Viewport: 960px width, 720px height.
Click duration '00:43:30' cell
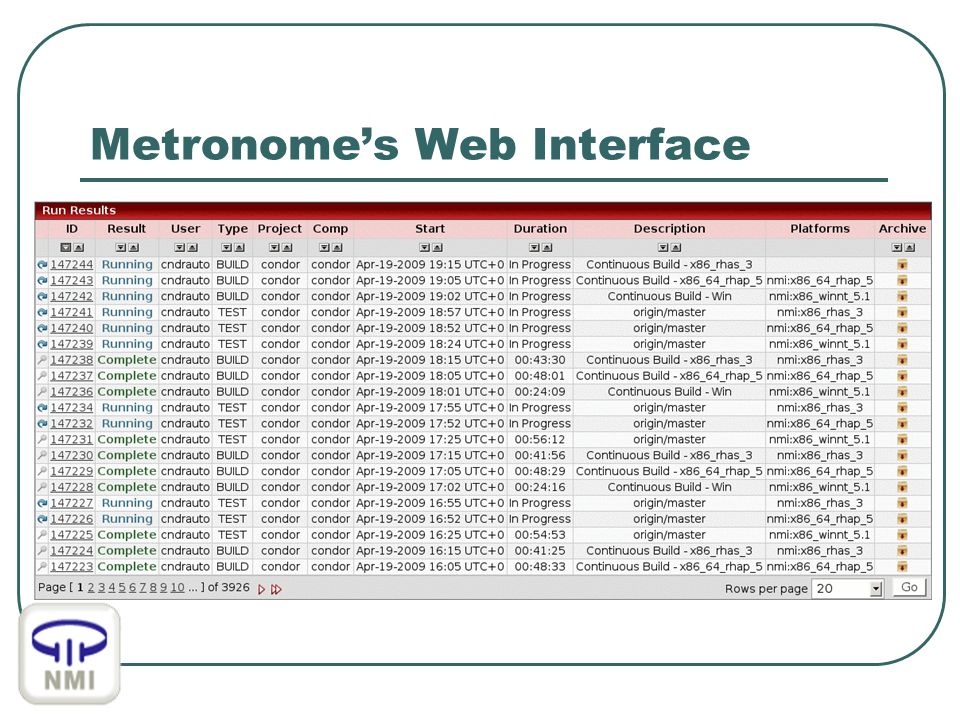pyautogui.click(x=540, y=361)
